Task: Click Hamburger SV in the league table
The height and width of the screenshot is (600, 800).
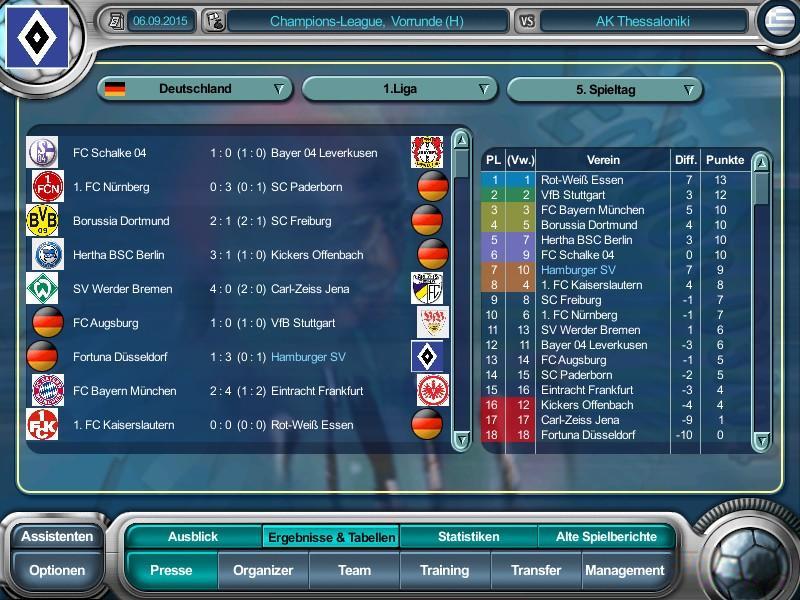Action: click(578, 270)
